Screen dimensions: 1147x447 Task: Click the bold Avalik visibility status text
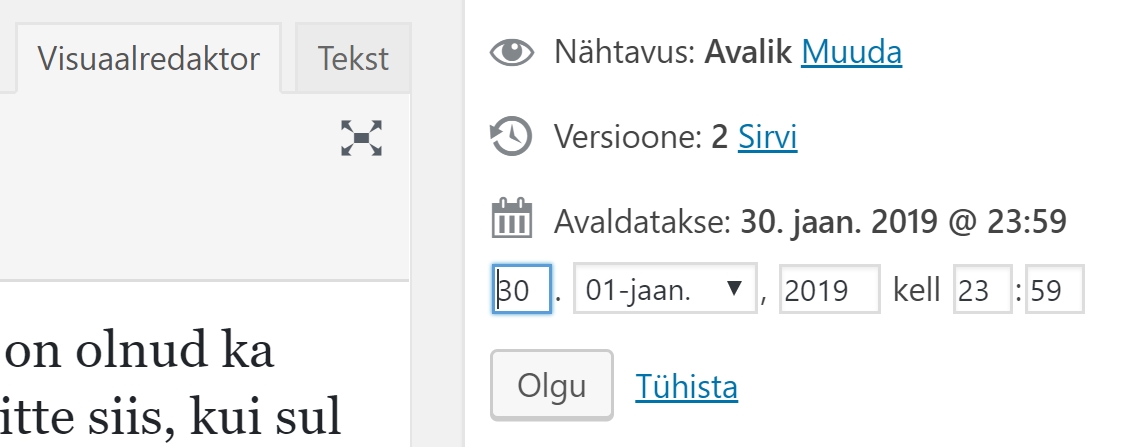749,52
